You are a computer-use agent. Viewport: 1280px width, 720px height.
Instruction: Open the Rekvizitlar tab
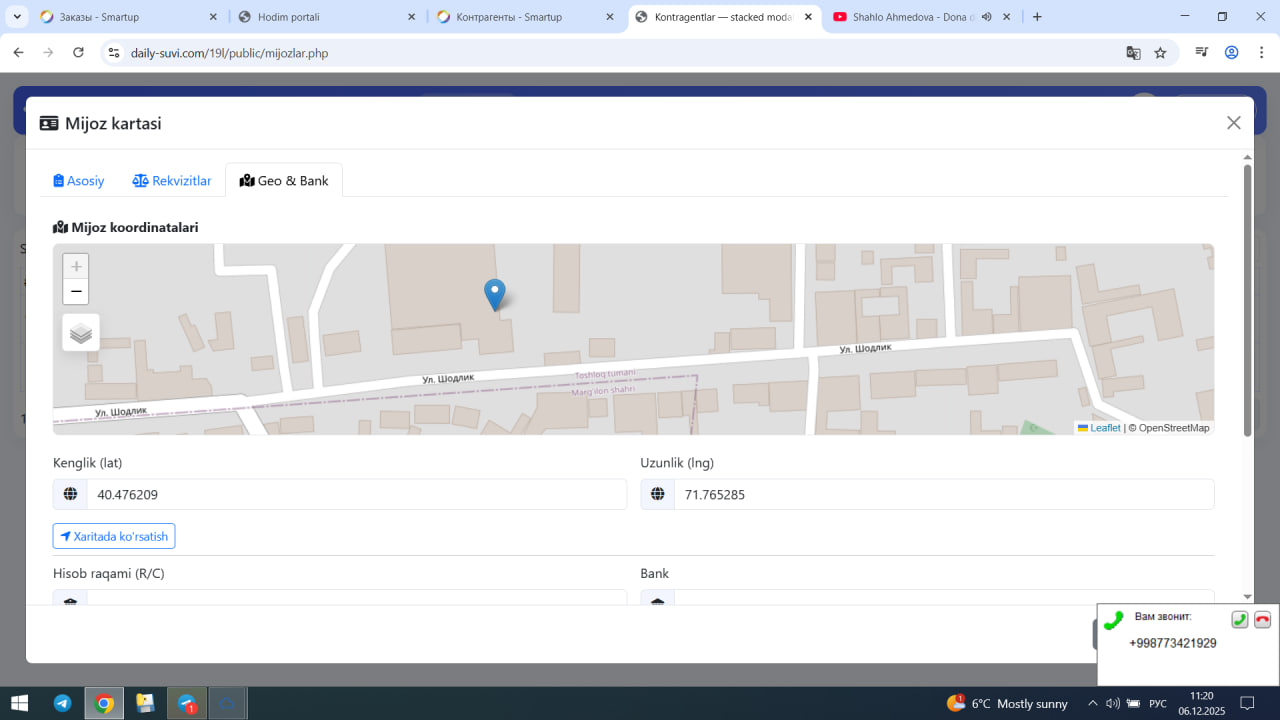pos(172,181)
